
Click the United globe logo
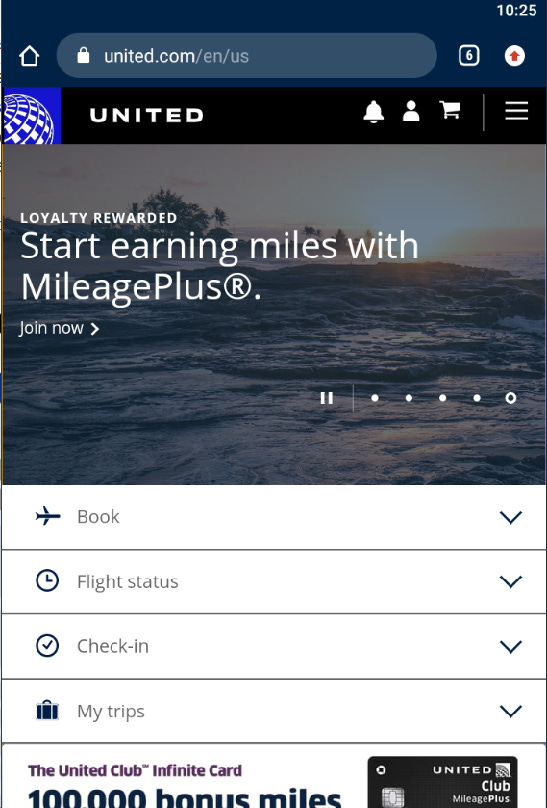click(x=31, y=116)
